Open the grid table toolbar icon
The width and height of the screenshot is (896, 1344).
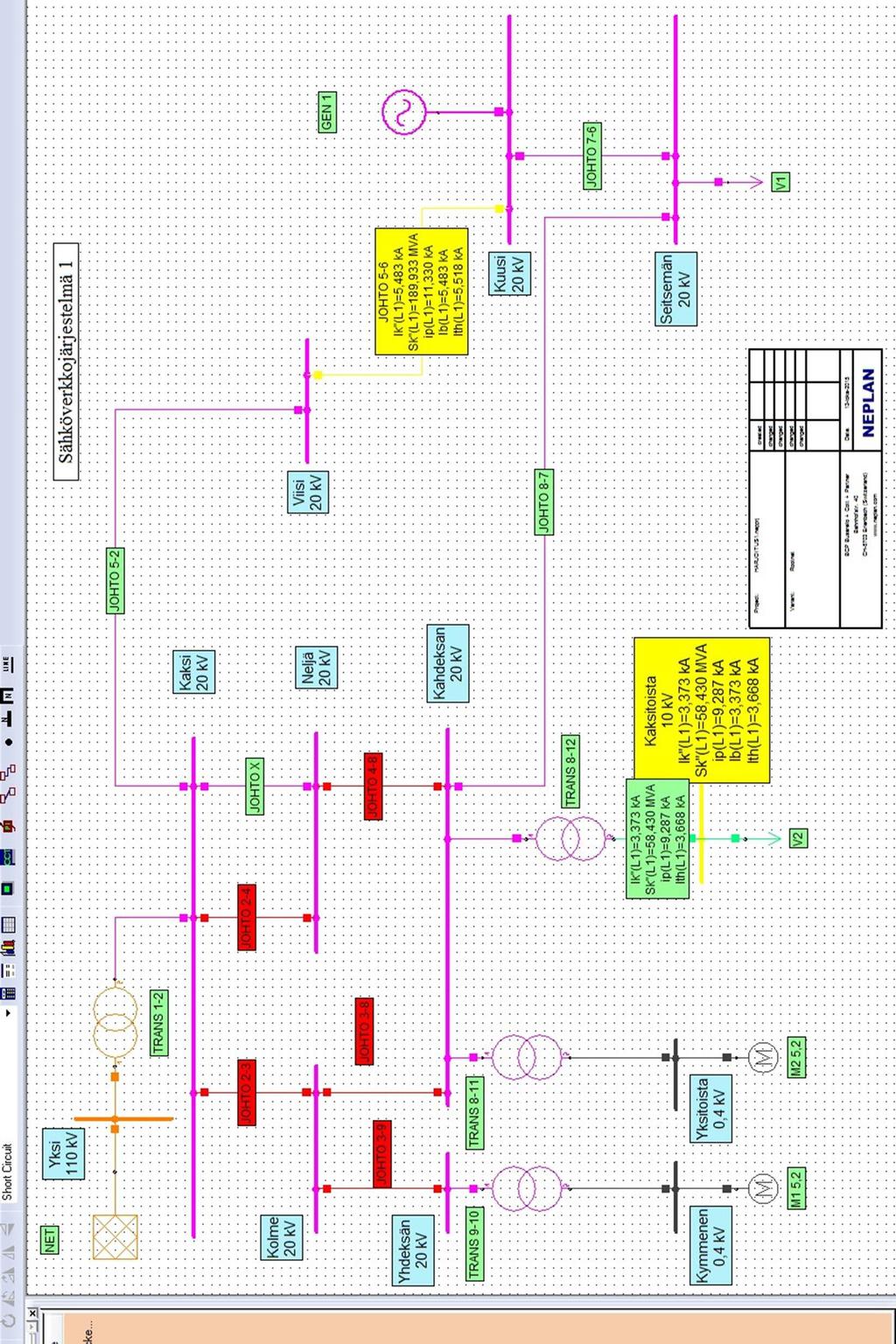point(8,925)
